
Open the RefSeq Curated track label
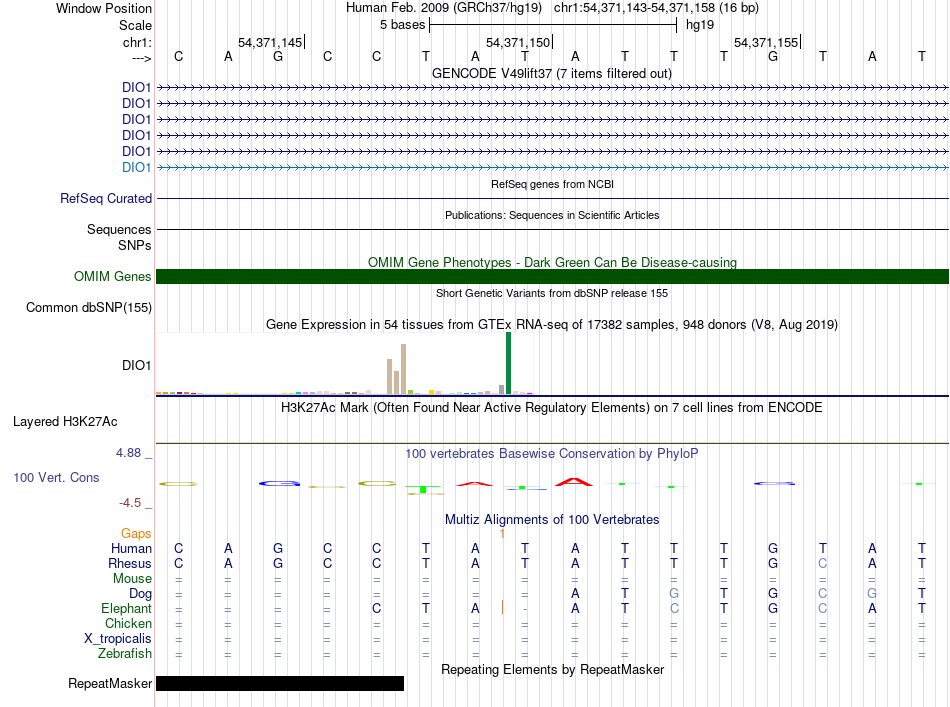106,198
